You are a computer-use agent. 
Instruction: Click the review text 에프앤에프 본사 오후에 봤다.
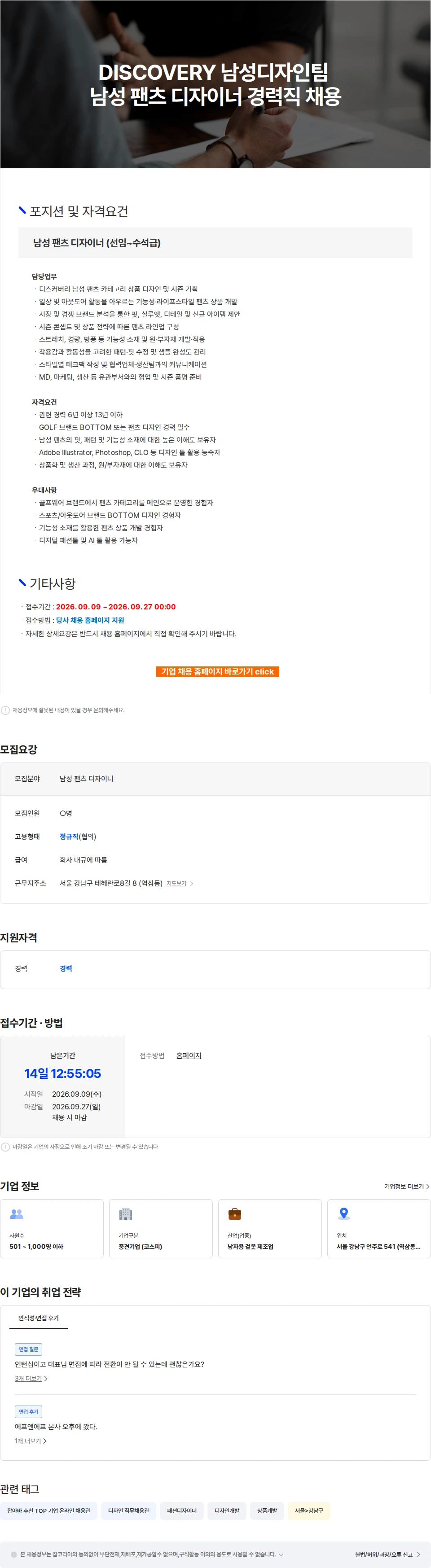pos(56,1426)
